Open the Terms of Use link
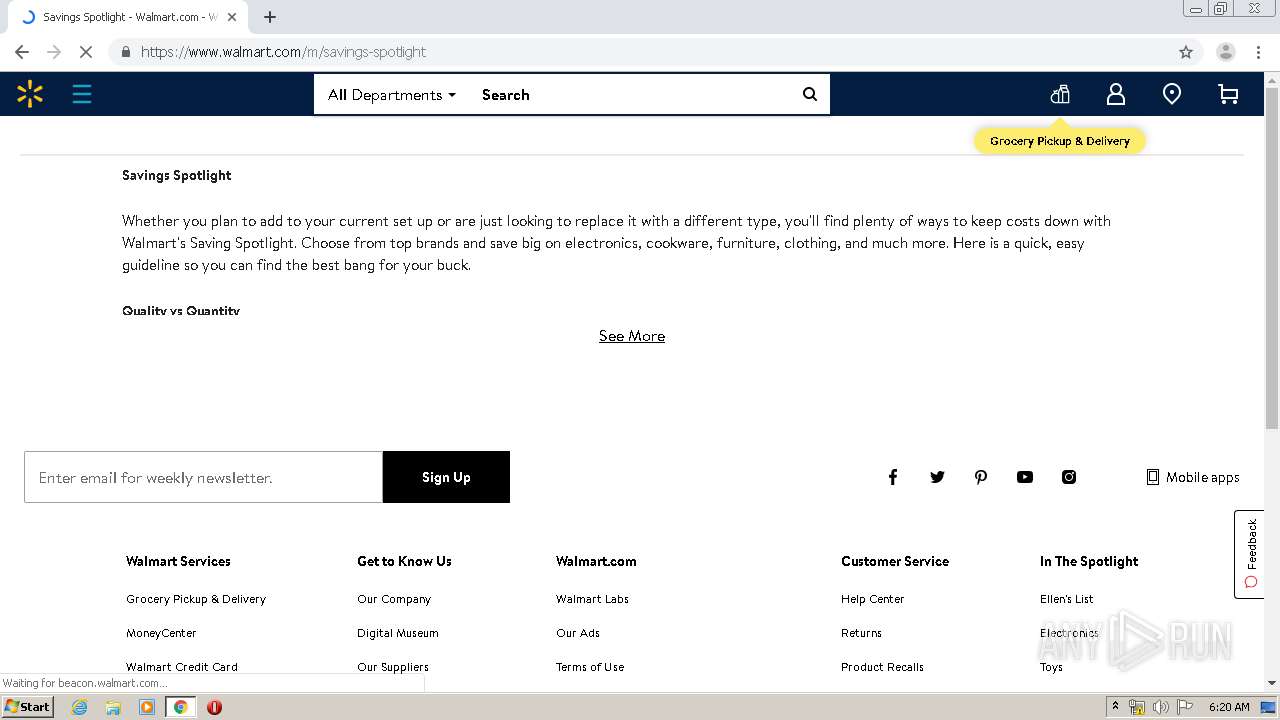The height and width of the screenshot is (720, 1280). pyautogui.click(x=590, y=667)
